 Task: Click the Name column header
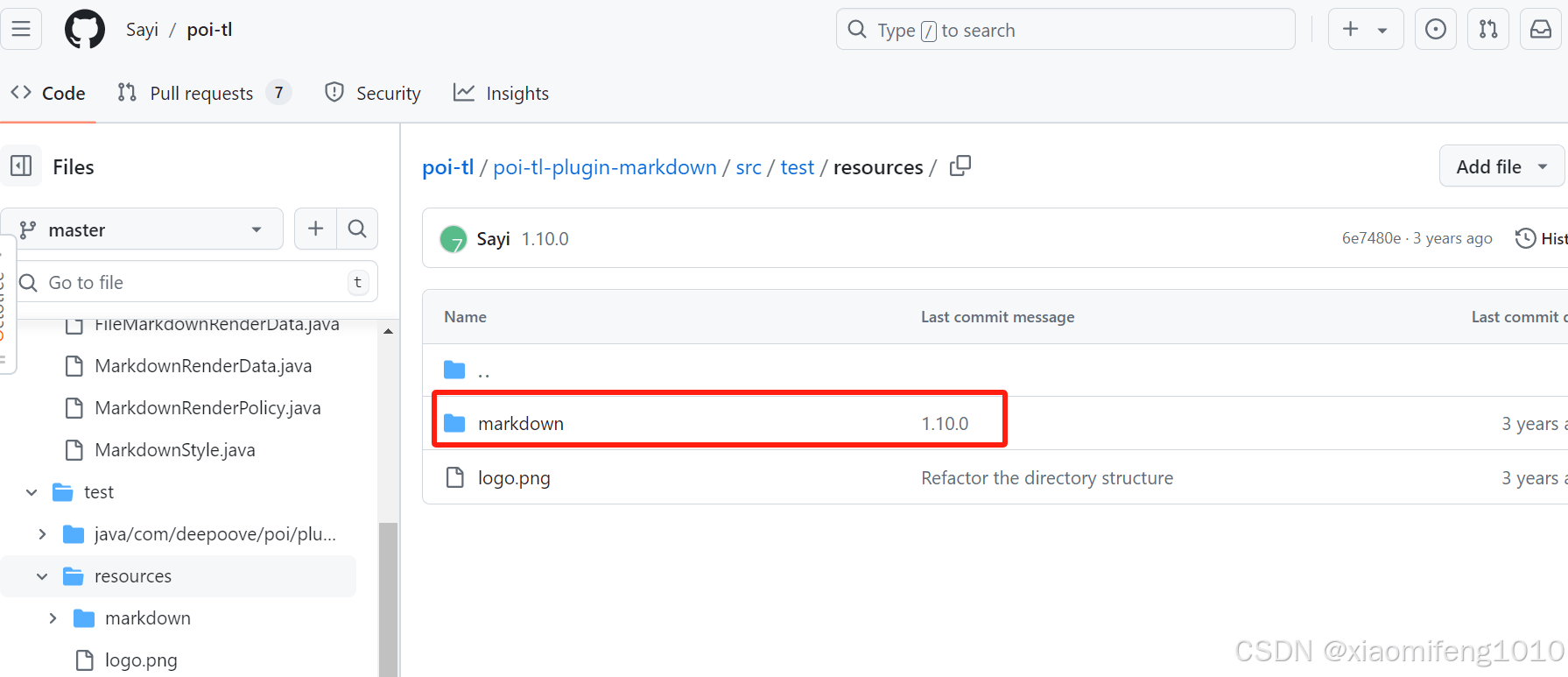click(x=465, y=317)
